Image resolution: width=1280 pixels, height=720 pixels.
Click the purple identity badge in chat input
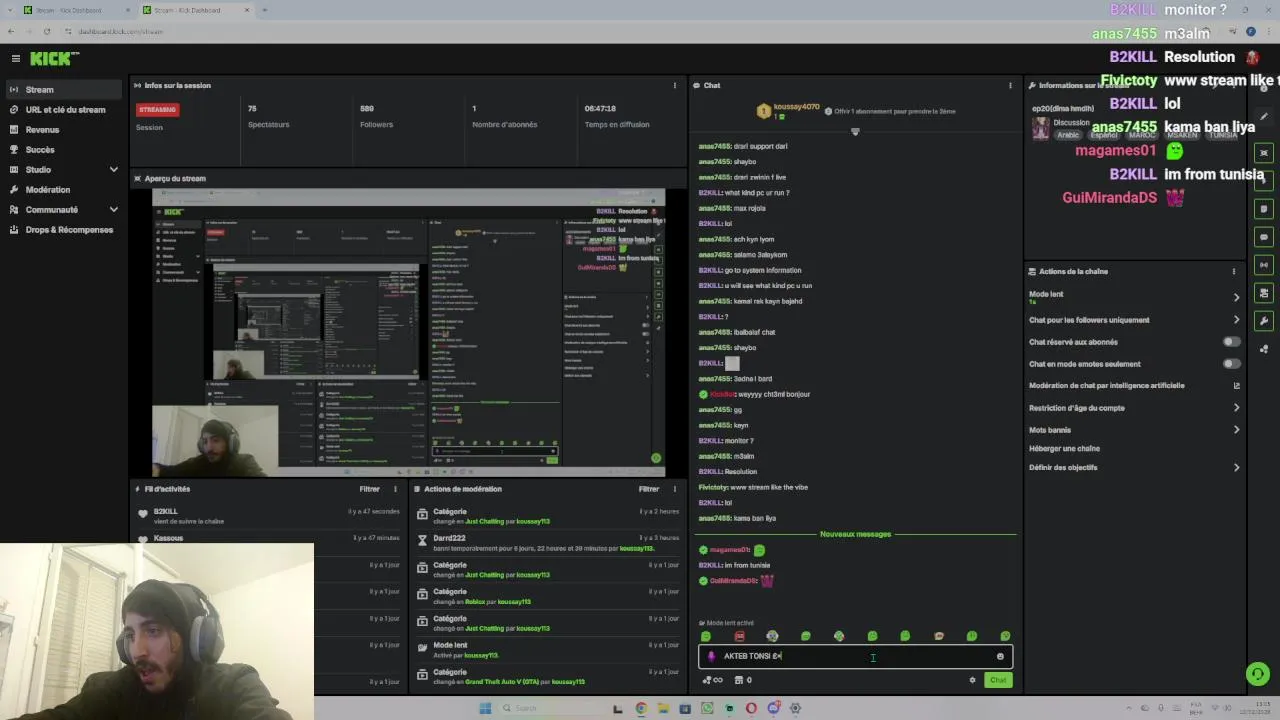711,657
